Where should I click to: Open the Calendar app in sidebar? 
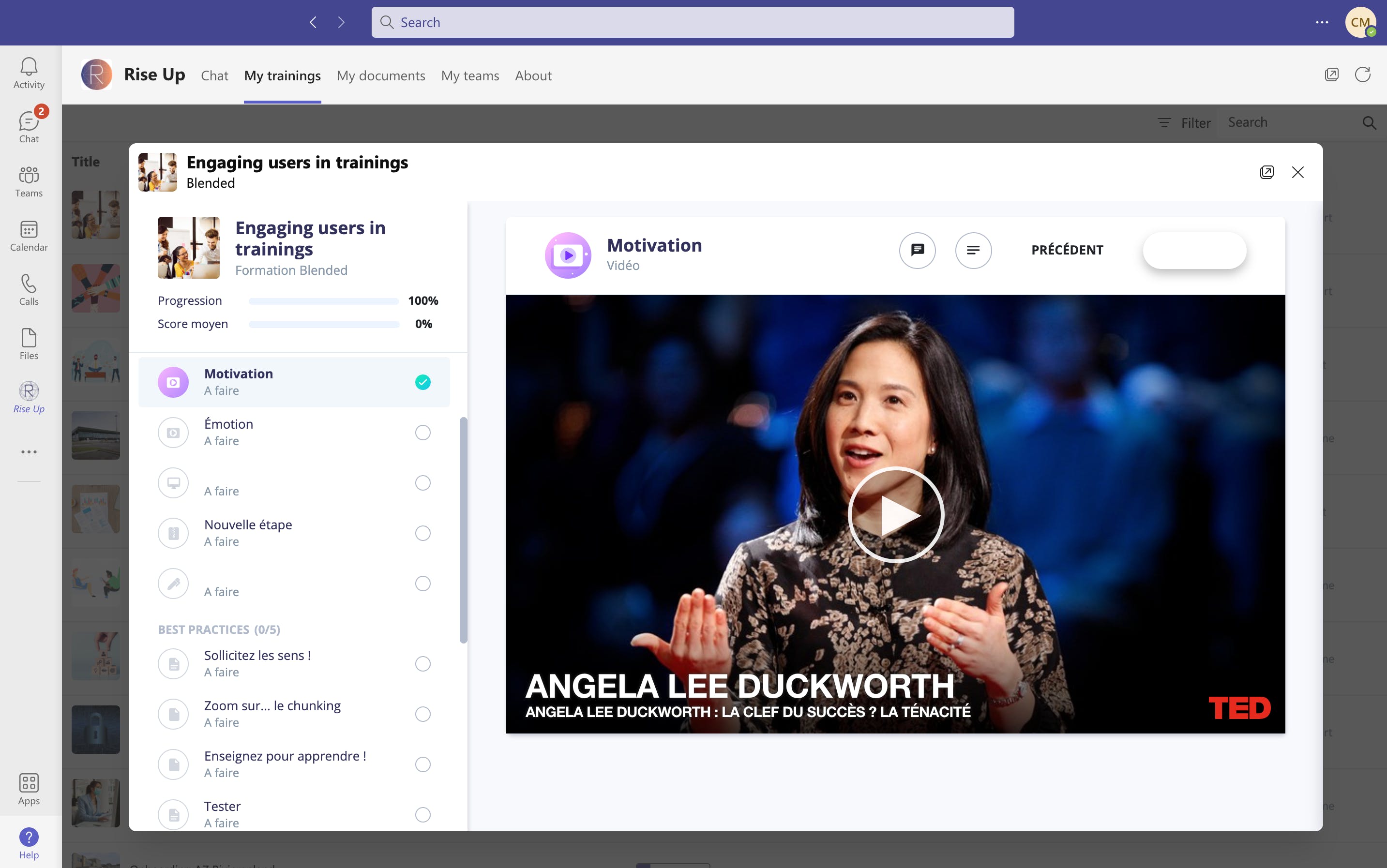click(29, 236)
